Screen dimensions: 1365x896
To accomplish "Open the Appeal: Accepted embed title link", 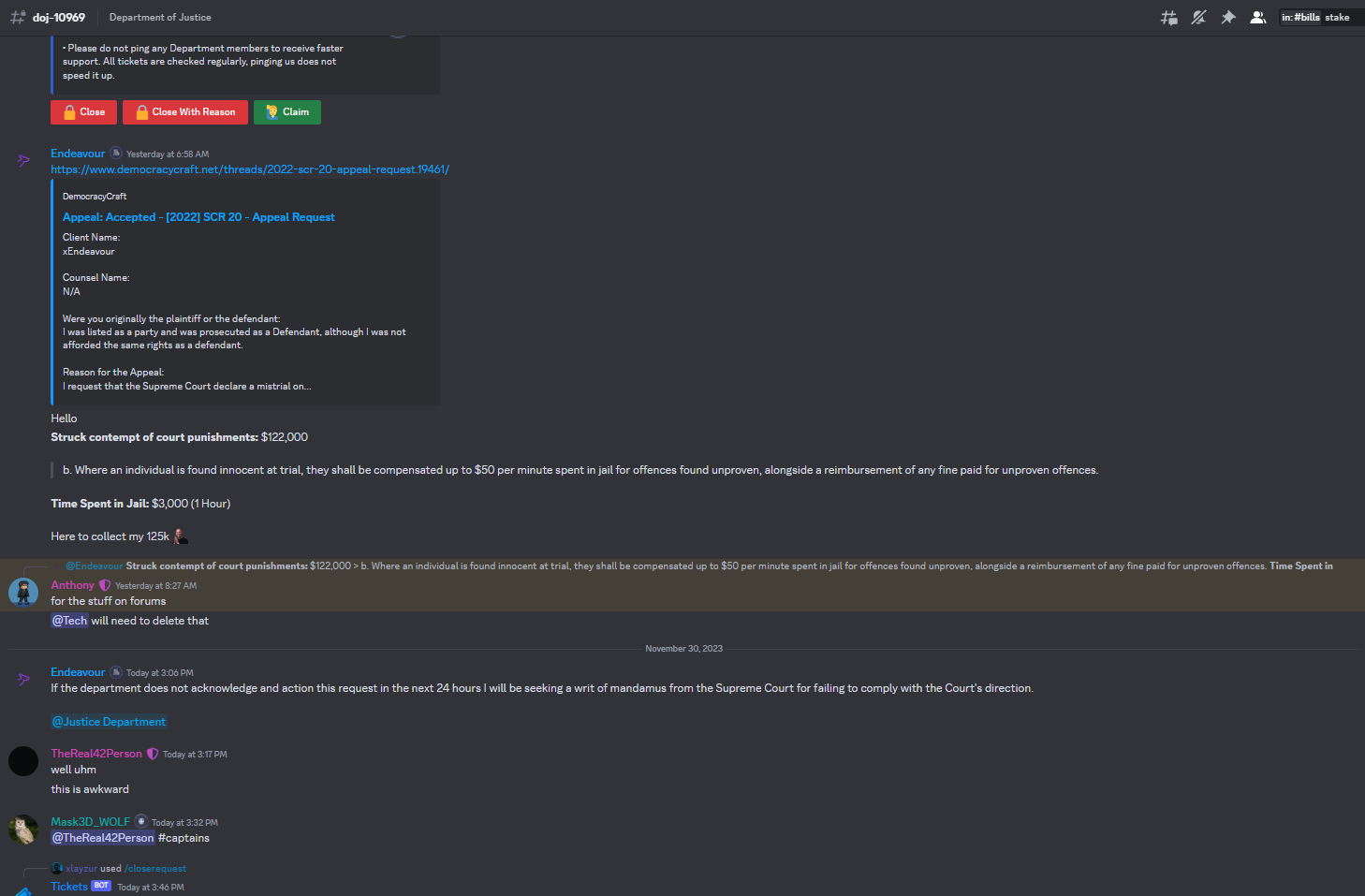I will 198,217.
